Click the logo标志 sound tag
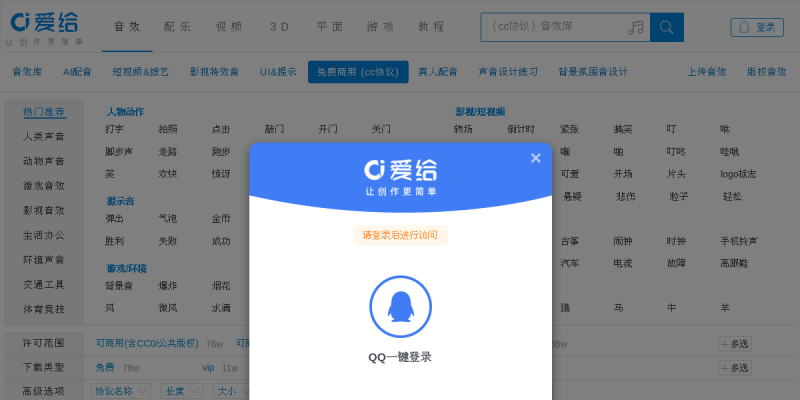Viewport: 800px width, 400px height. tap(738, 174)
